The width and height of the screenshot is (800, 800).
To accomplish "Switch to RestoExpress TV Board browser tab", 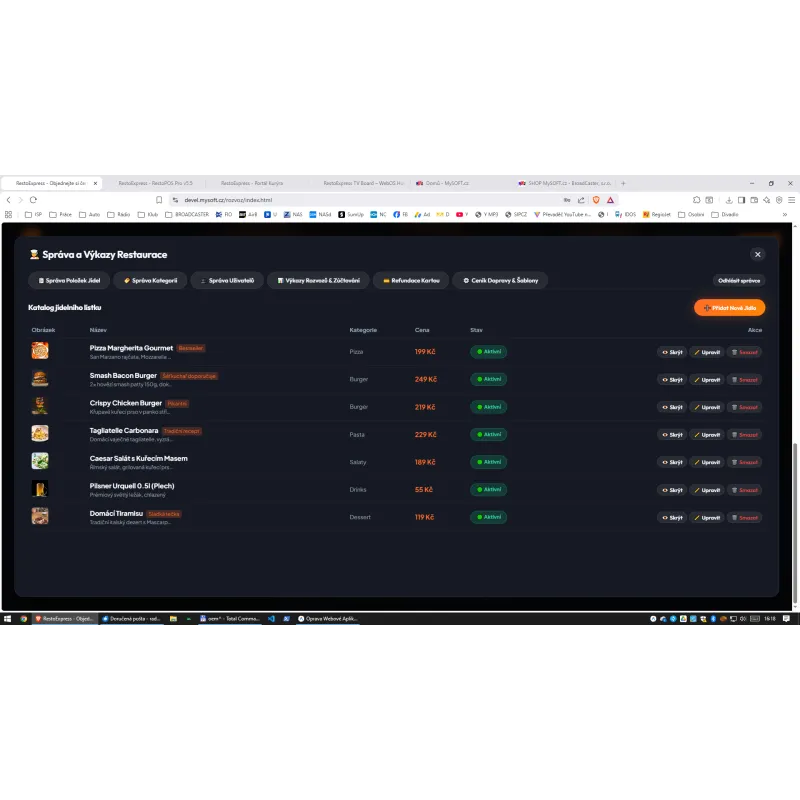I will click(x=363, y=183).
